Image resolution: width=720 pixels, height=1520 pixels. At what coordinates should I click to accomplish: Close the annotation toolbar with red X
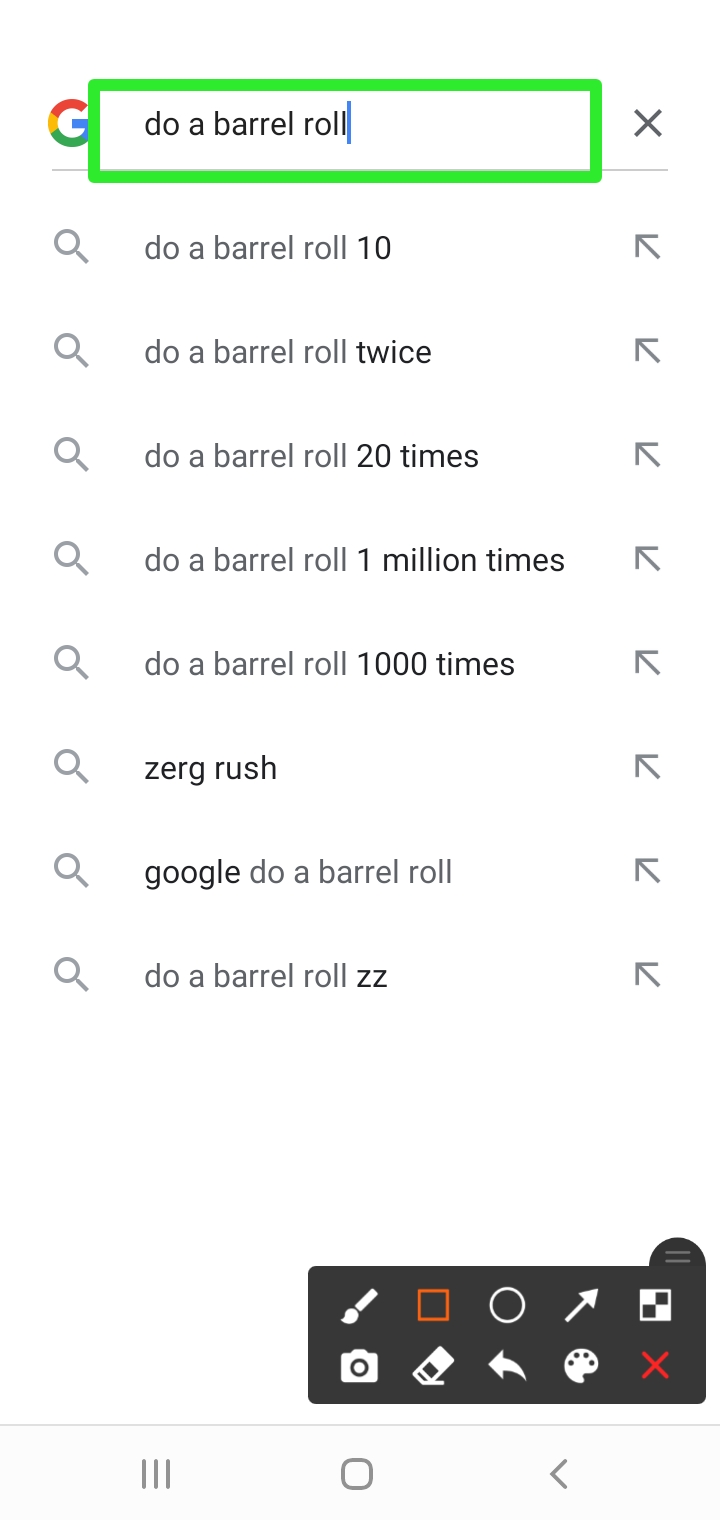click(x=655, y=1366)
